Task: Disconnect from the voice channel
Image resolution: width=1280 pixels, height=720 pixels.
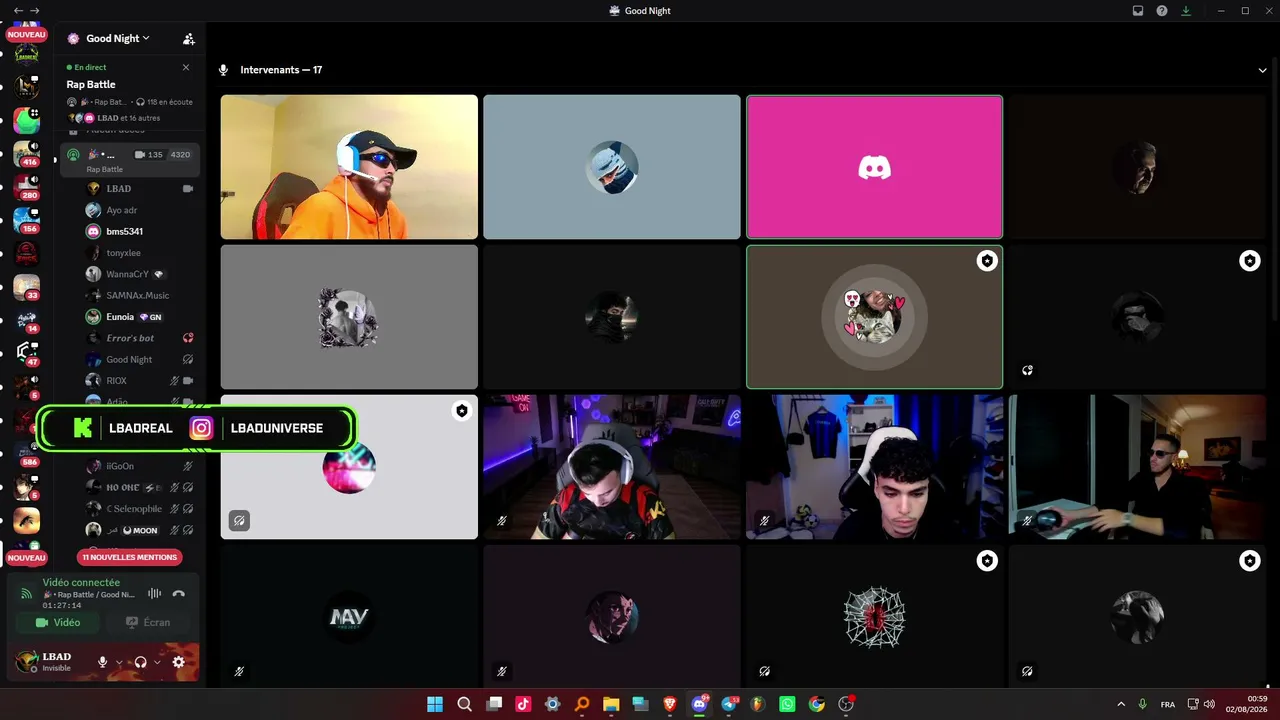Action: (x=179, y=593)
